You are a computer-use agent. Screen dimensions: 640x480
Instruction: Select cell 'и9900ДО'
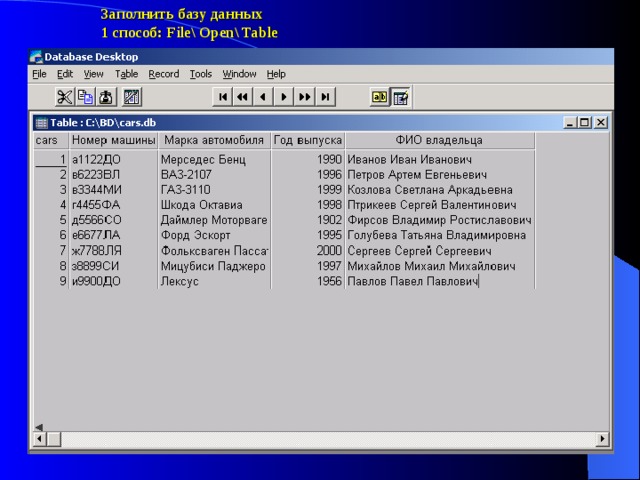point(113,281)
